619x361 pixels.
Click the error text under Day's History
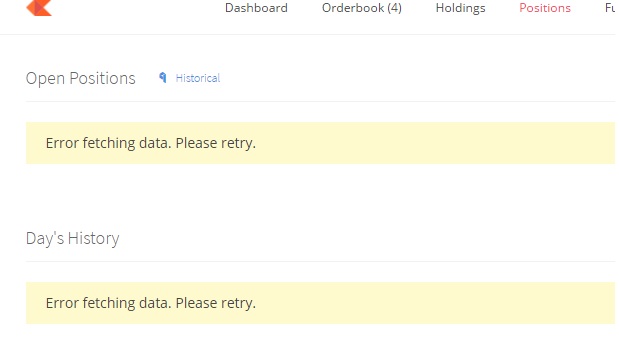click(x=151, y=303)
